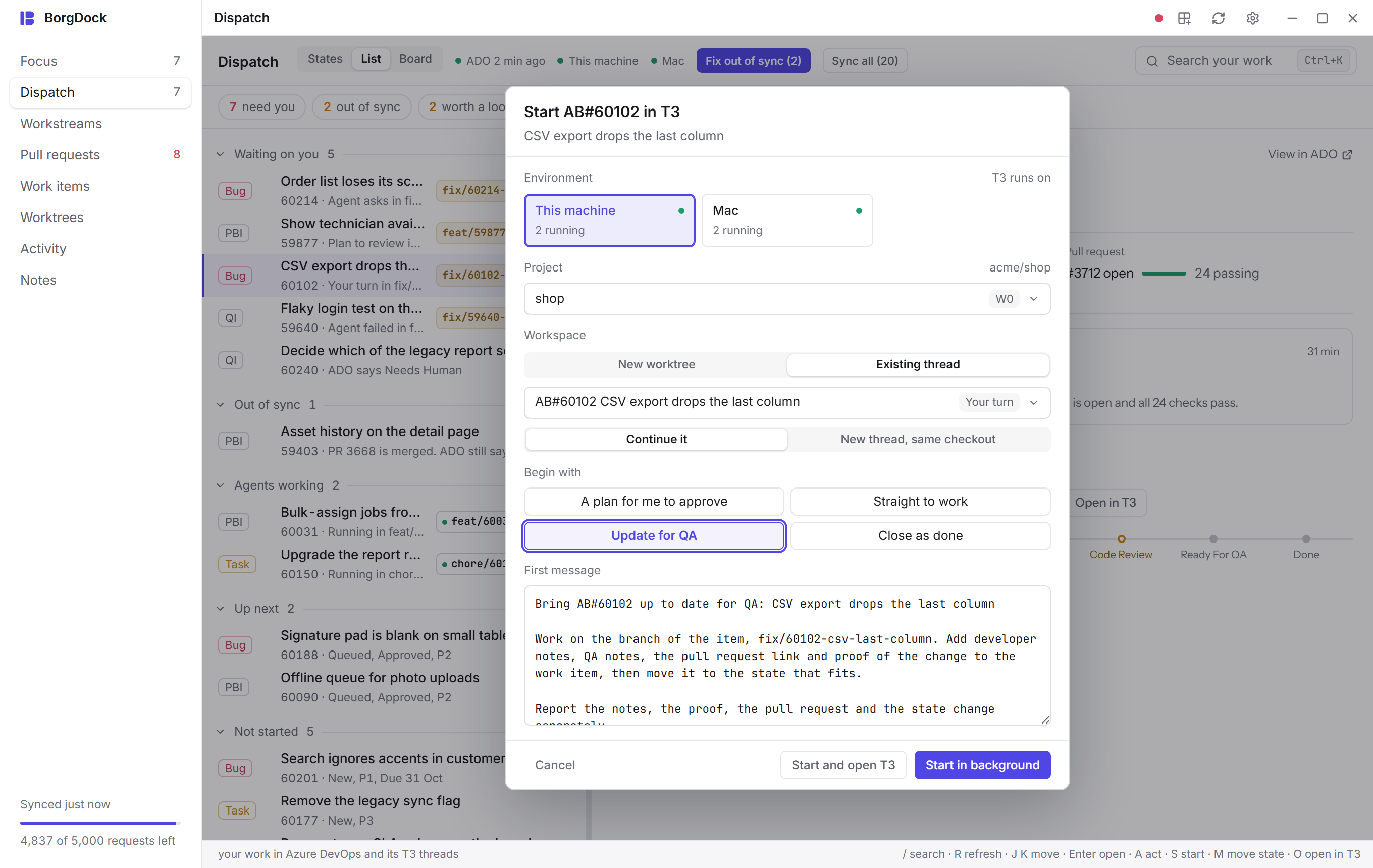This screenshot has width=1373, height=868.
Task: Click the Bug badge on CSV export row
Action: coord(235,275)
